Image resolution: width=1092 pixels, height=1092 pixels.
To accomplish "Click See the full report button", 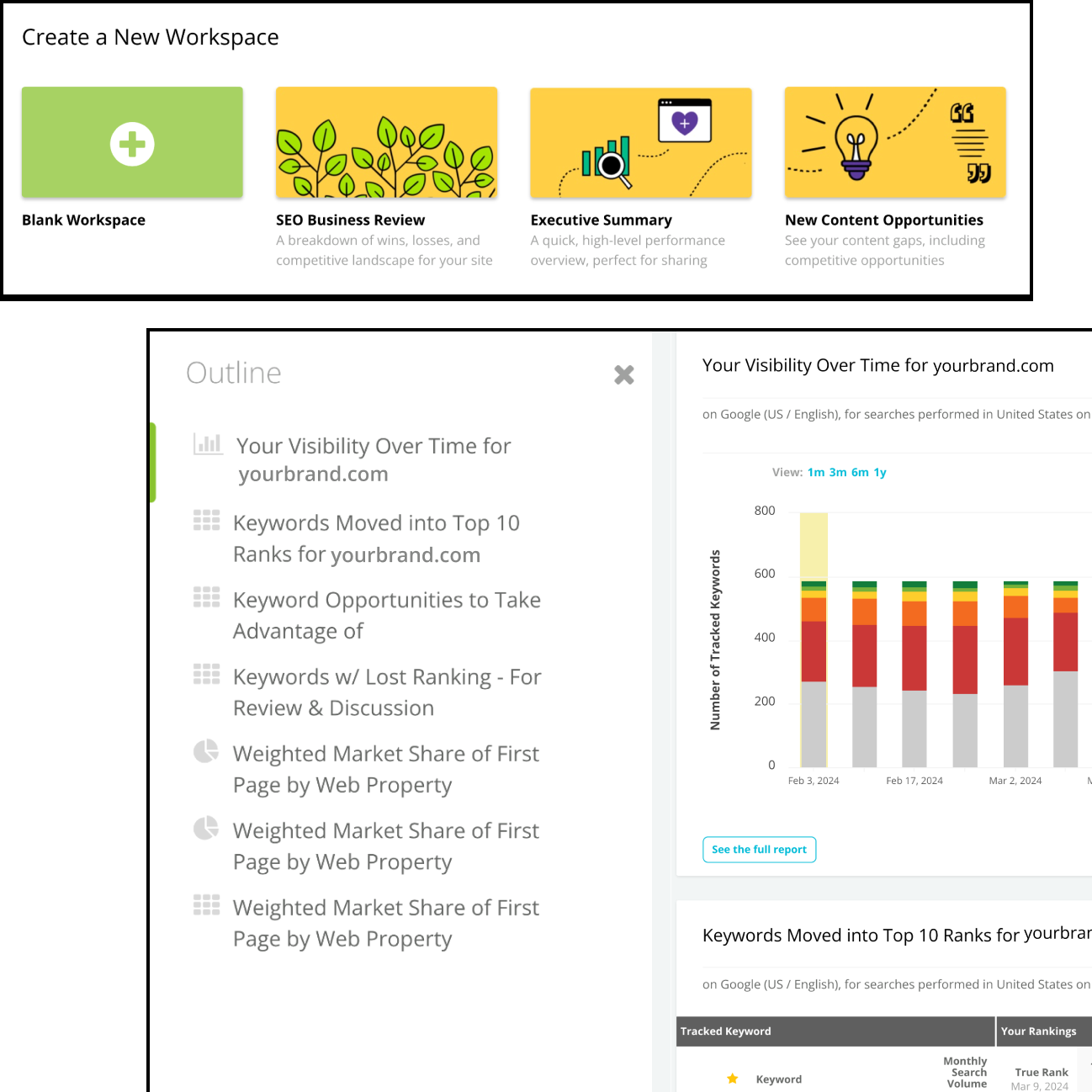I will coord(759,849).
